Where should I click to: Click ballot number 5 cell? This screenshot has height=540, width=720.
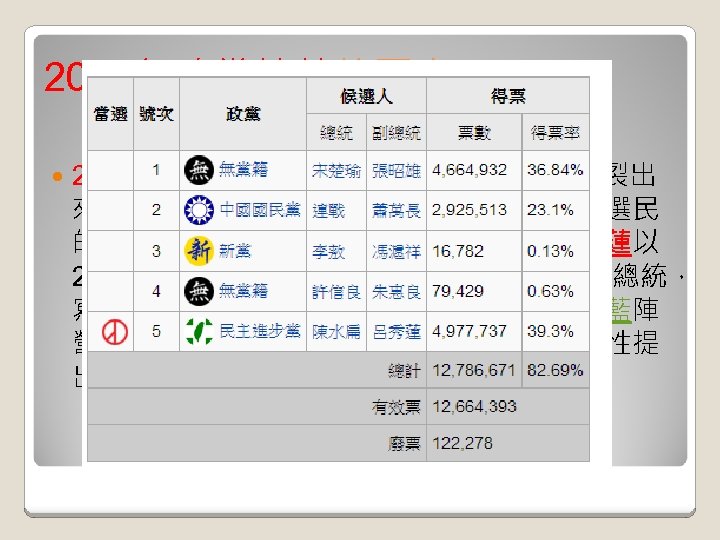[156, 332]
